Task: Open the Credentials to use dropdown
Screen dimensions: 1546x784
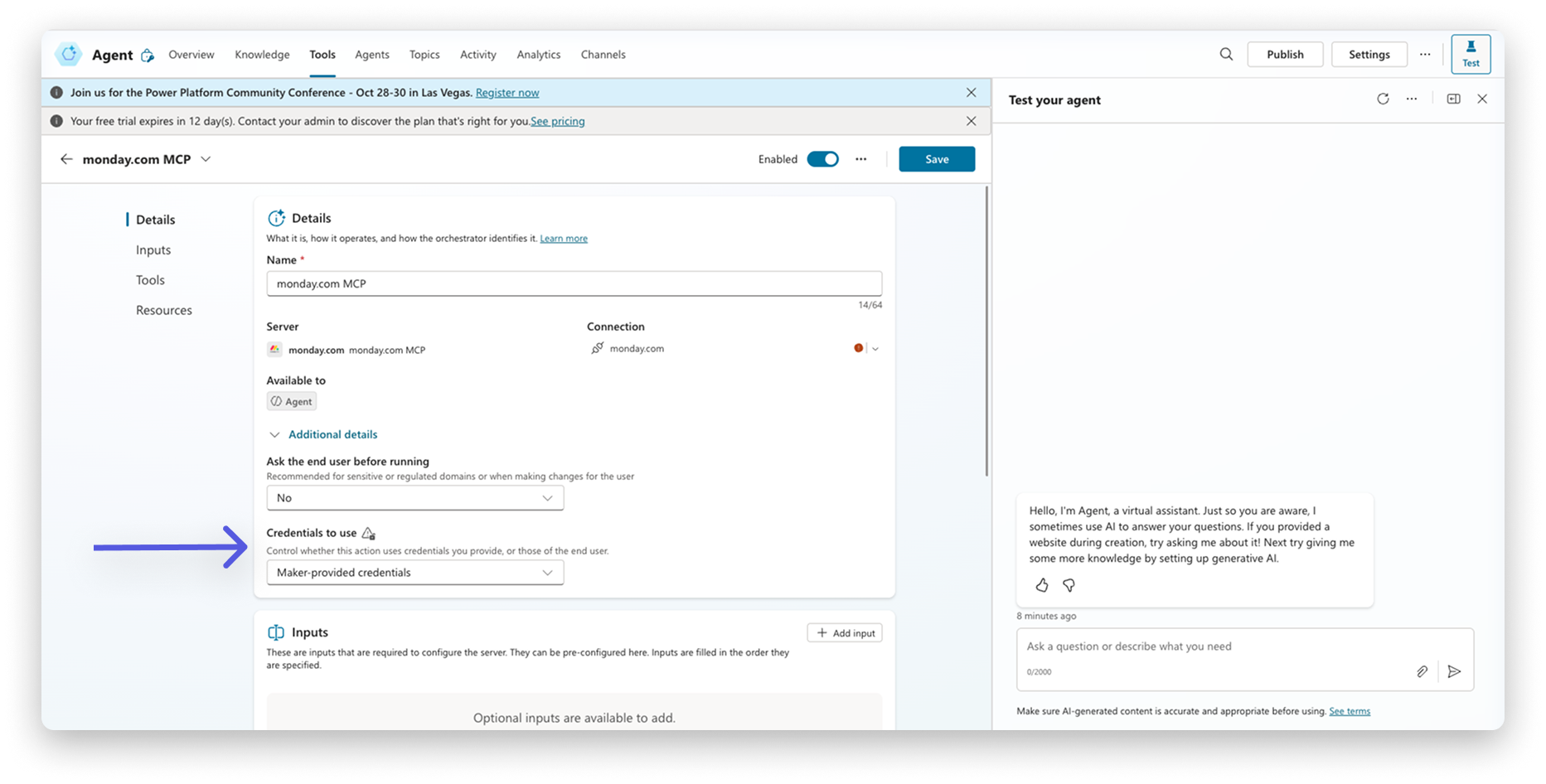Action: pyautogui.click(x=415, y=573)
